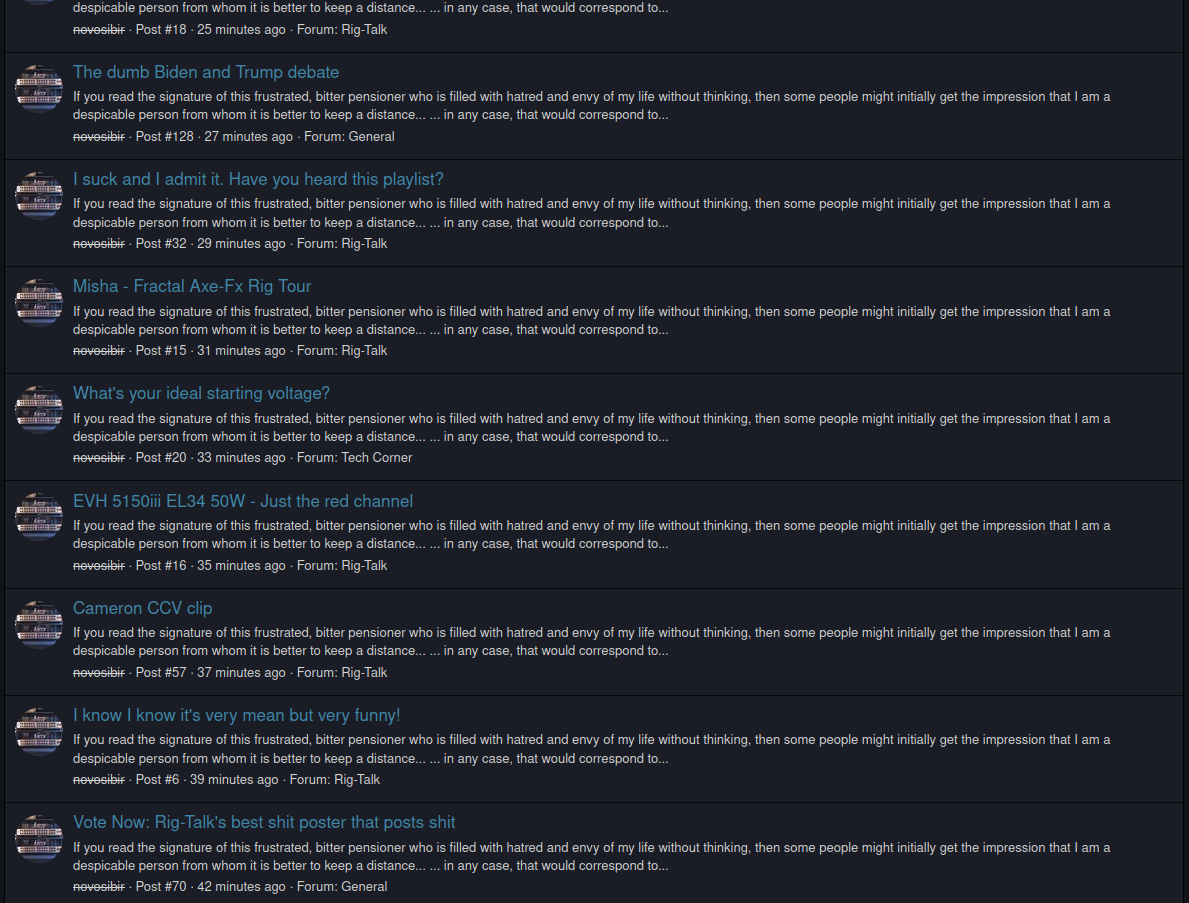1189x903 pixels.
Task: Open 'Rig-Talk' forum link under Post #6
Action: point(357,780)
